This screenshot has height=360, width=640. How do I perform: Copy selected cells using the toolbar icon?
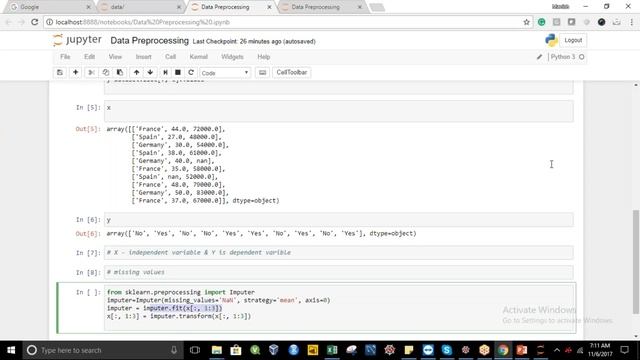pos(105,73)
